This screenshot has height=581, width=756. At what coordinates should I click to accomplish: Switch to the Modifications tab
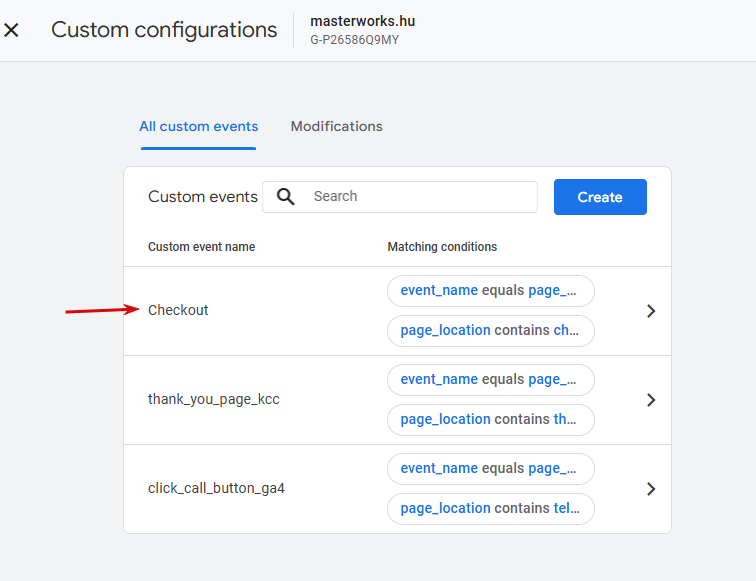coord(337,126)
